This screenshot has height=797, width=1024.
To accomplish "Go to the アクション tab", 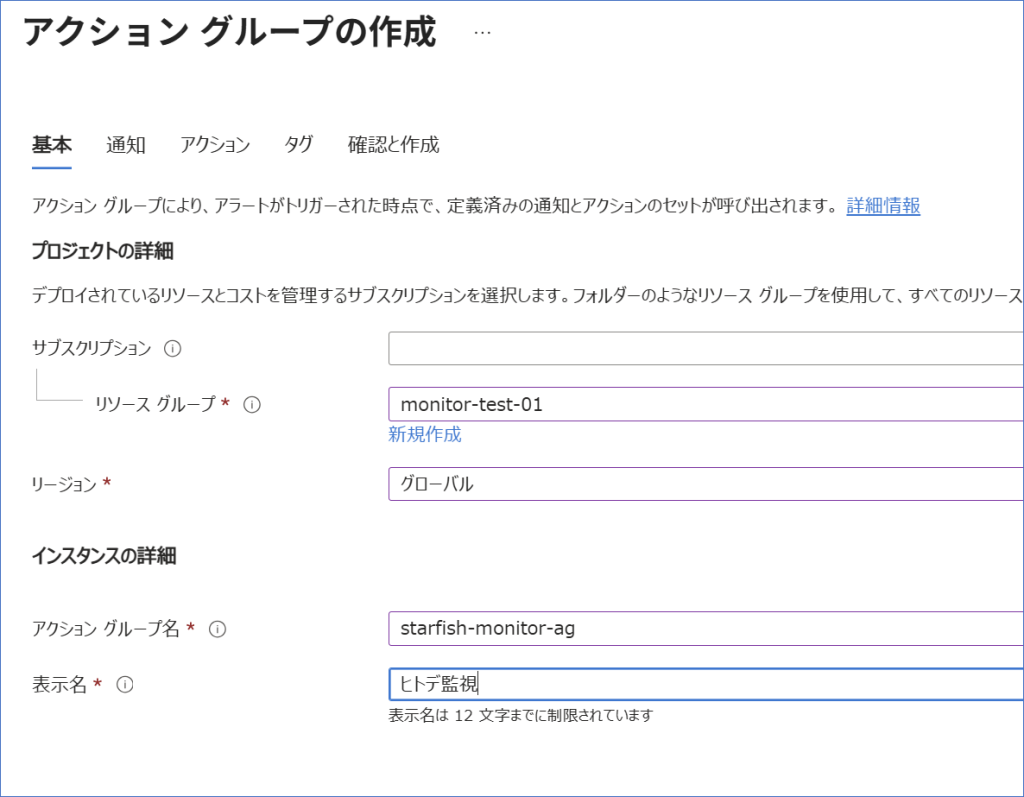I will (x=215, y=145).
